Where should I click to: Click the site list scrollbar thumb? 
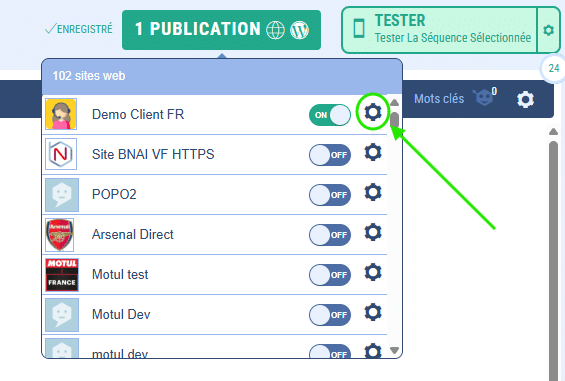(x=395, y=120)
